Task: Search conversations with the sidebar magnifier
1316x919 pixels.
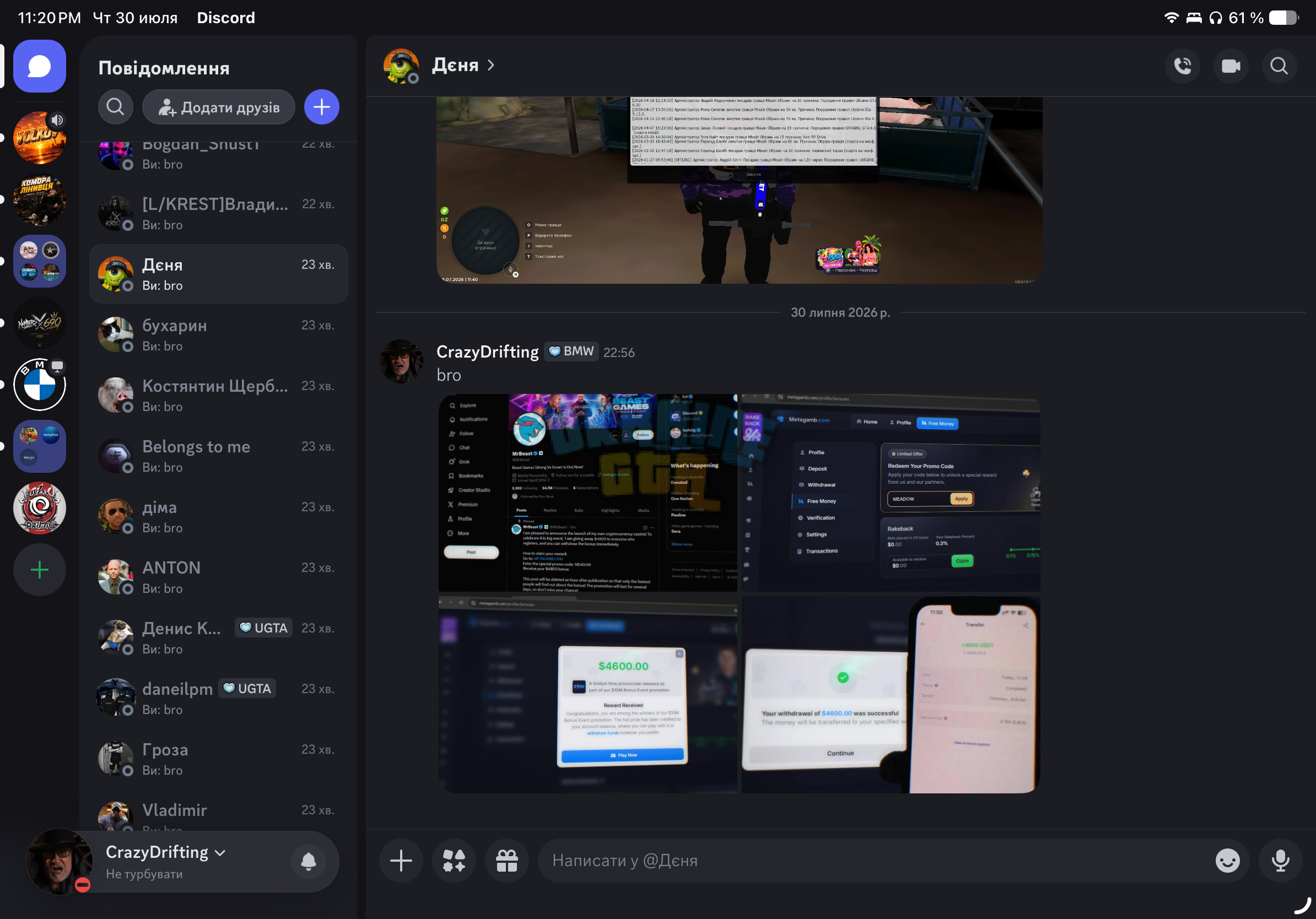Action: pyautogui.click(x=115, y=106)
